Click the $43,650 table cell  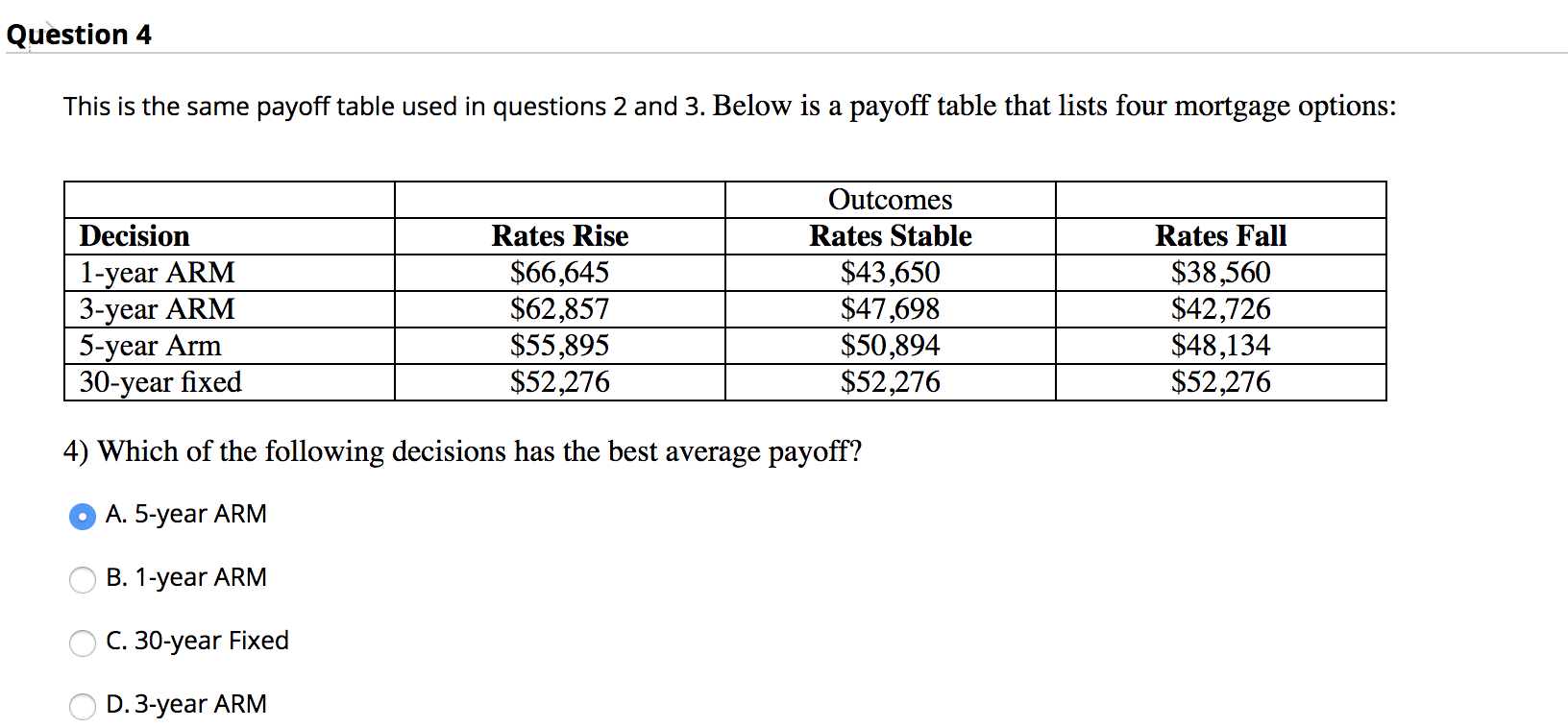click(x=890, y=272)
